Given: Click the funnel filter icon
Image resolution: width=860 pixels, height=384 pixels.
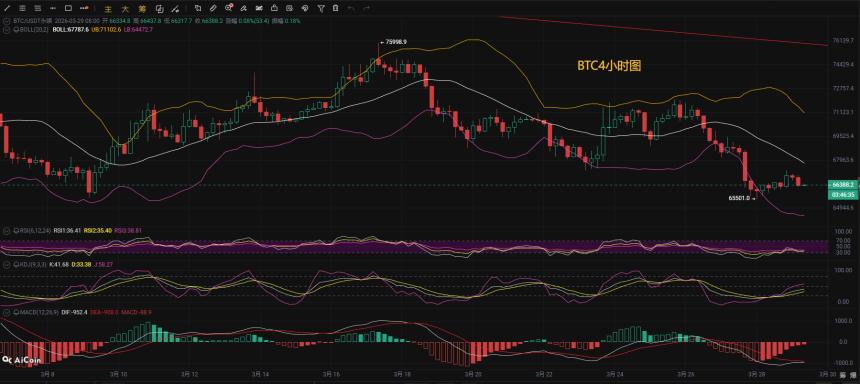Looking at the screenshot, I should [x=321, y=8].
